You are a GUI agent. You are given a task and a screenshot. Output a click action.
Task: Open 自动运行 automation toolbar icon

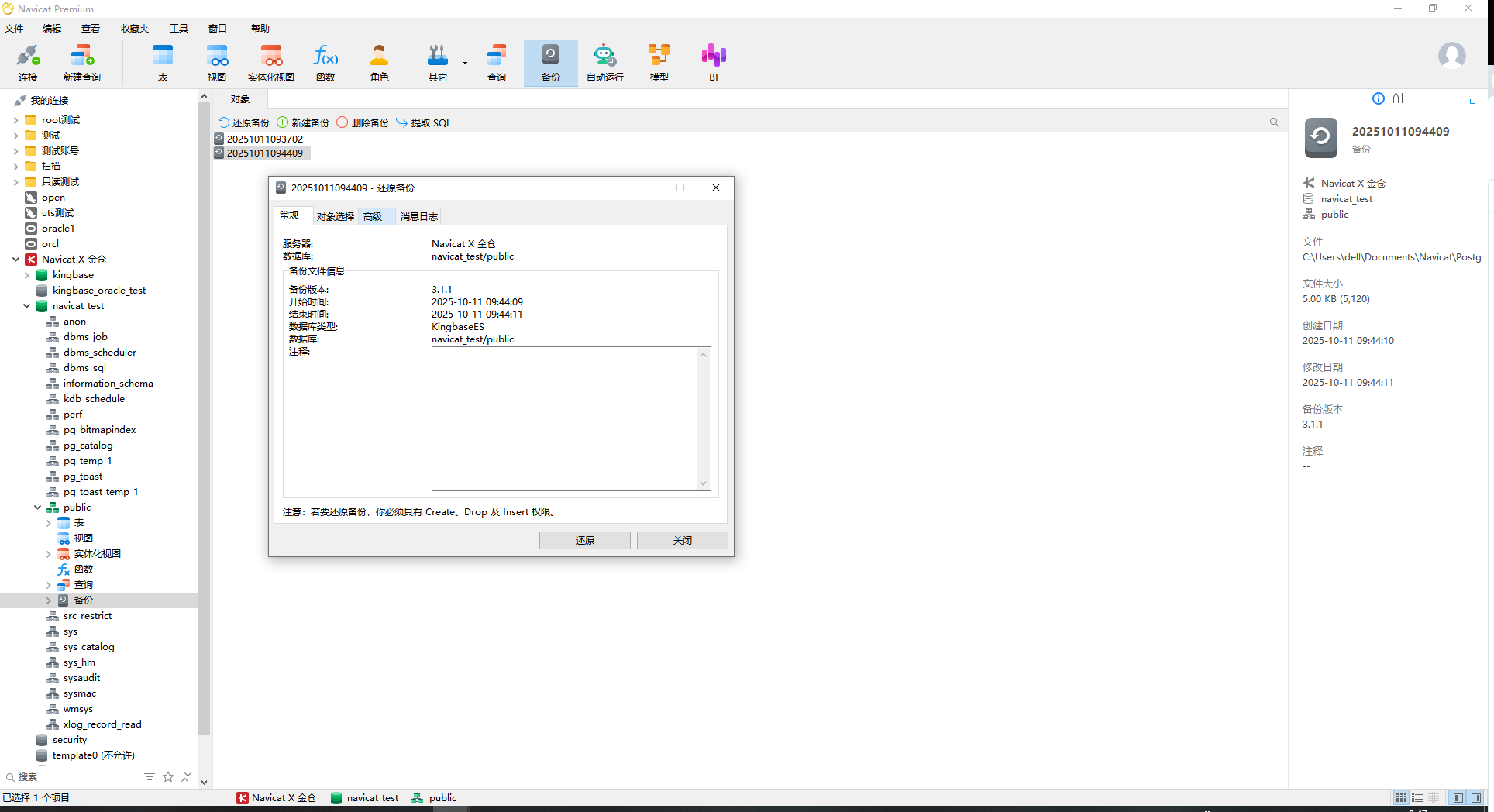[605, 63]
